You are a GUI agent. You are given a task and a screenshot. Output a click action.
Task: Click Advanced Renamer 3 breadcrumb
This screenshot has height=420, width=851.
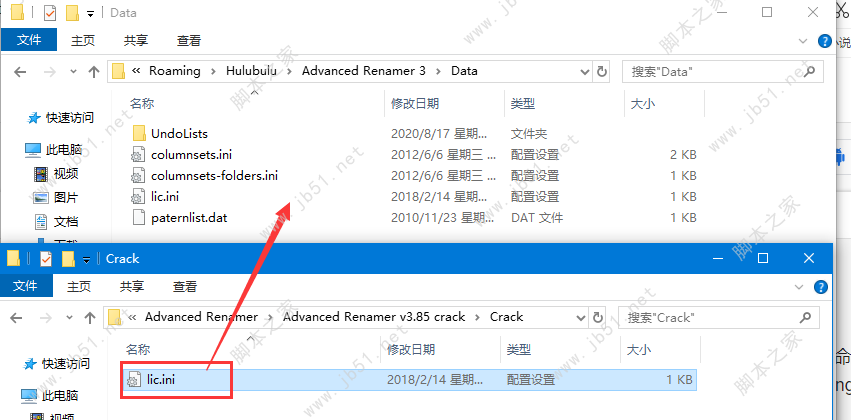[364, 71]
